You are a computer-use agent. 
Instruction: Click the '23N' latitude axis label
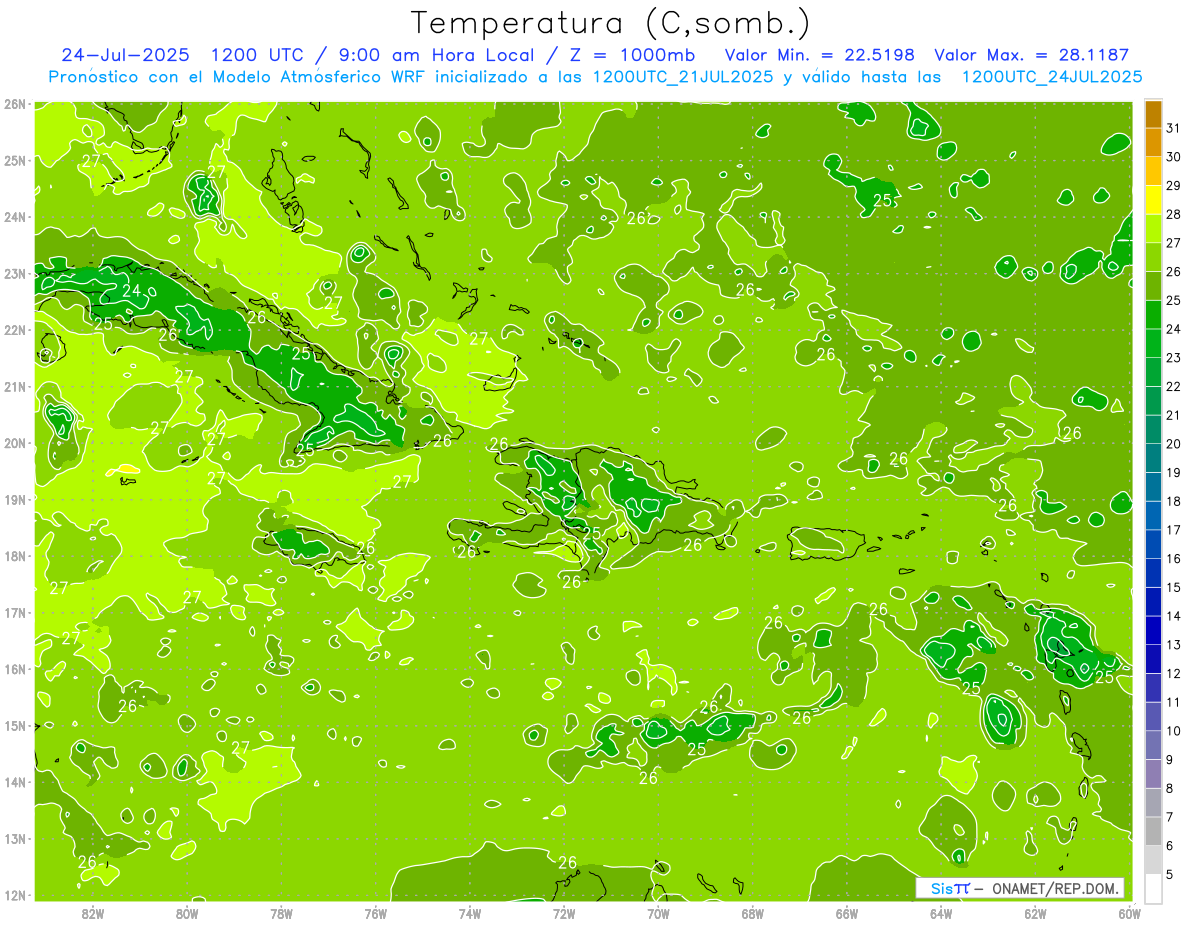pos(15,273)
